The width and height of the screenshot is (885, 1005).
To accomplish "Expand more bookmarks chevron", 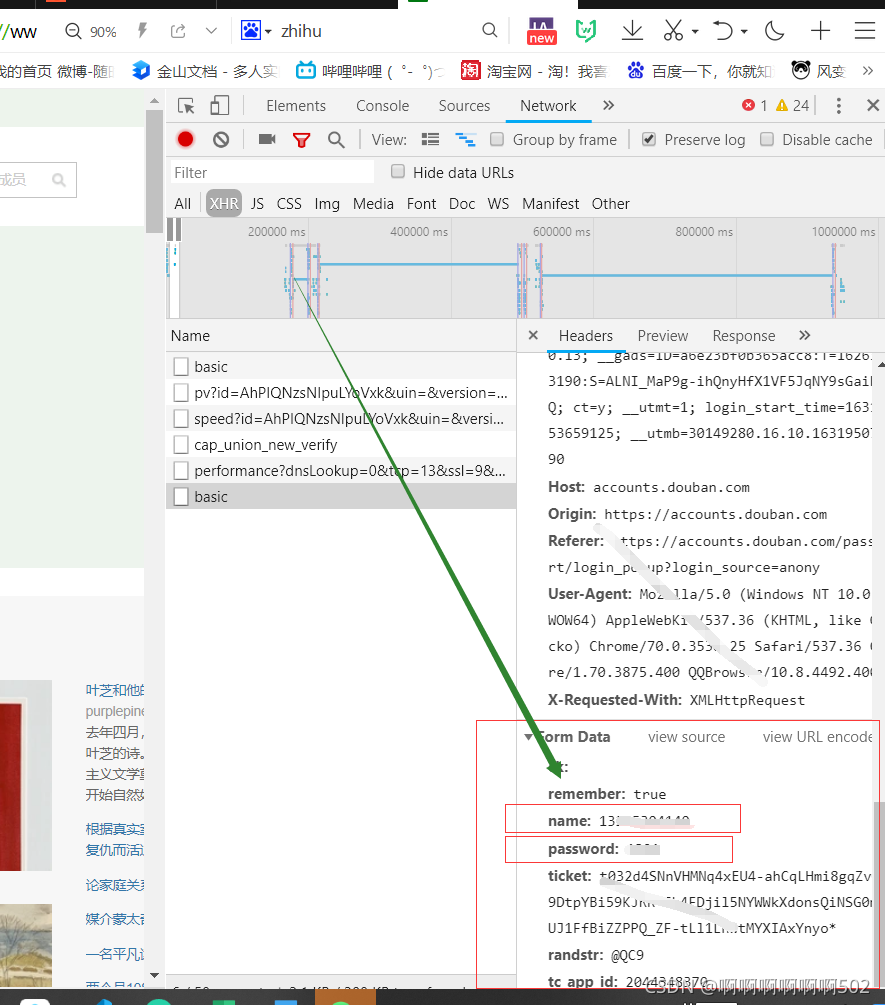I will click(868, 71).
